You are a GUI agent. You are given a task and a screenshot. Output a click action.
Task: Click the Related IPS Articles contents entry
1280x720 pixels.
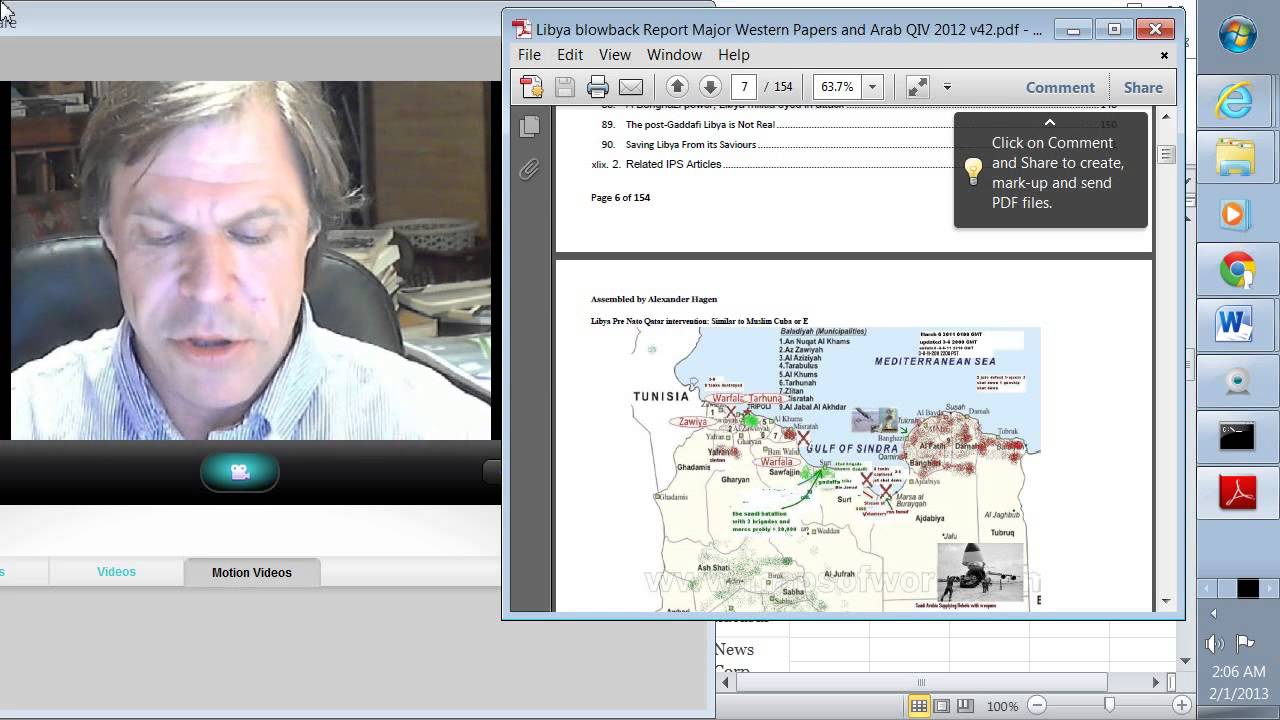point(673,164)
